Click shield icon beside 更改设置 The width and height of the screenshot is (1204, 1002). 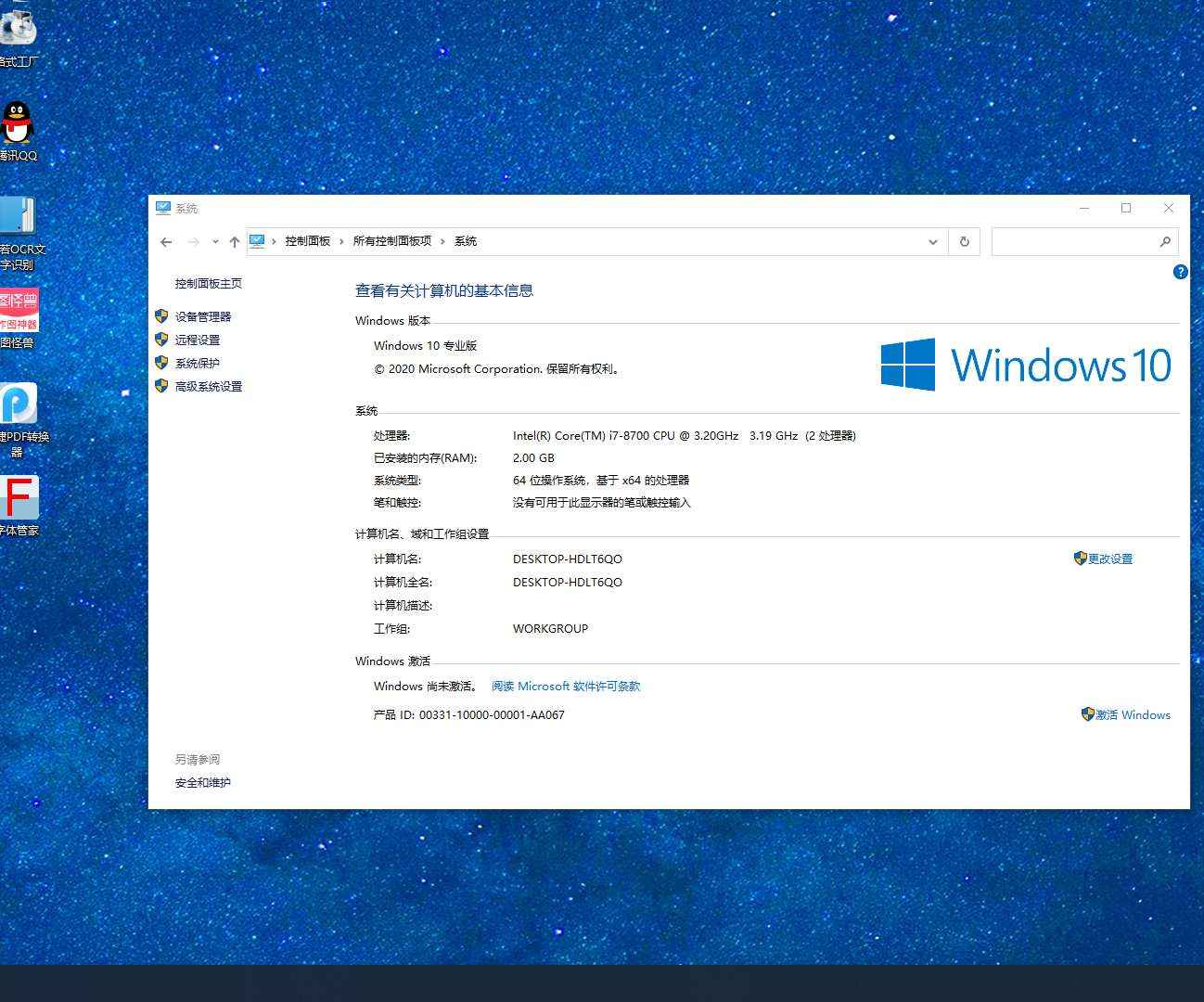point(1080,559)
